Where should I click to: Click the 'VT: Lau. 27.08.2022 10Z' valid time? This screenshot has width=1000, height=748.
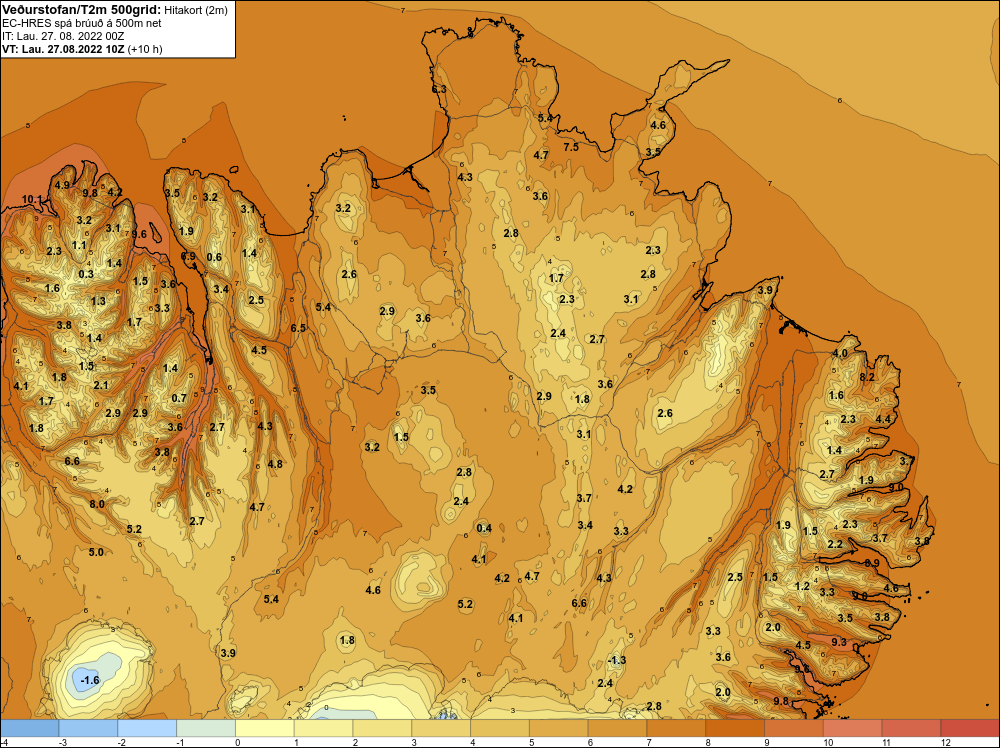tap(63, 49)
